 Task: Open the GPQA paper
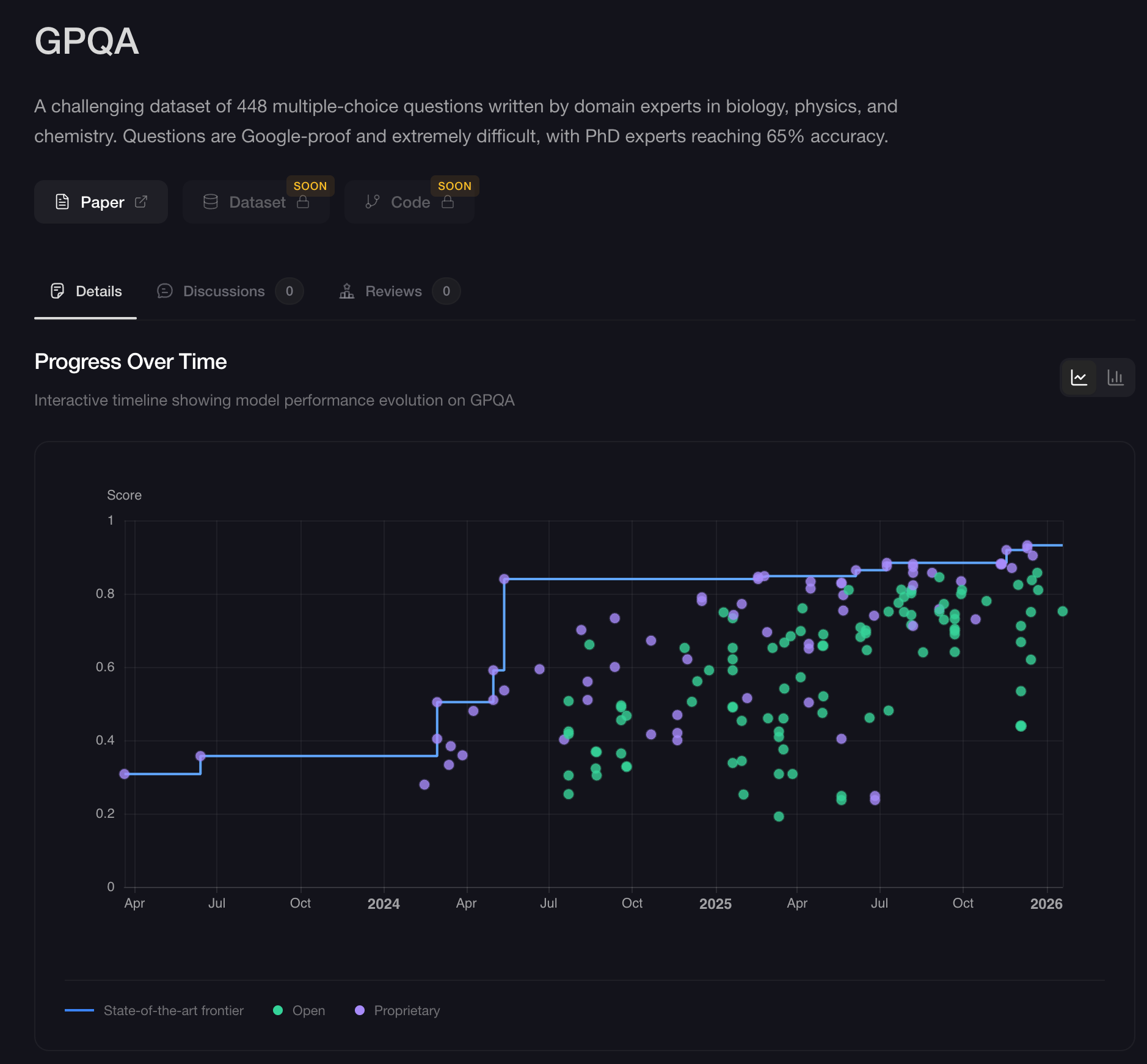(x=101, y=202)
